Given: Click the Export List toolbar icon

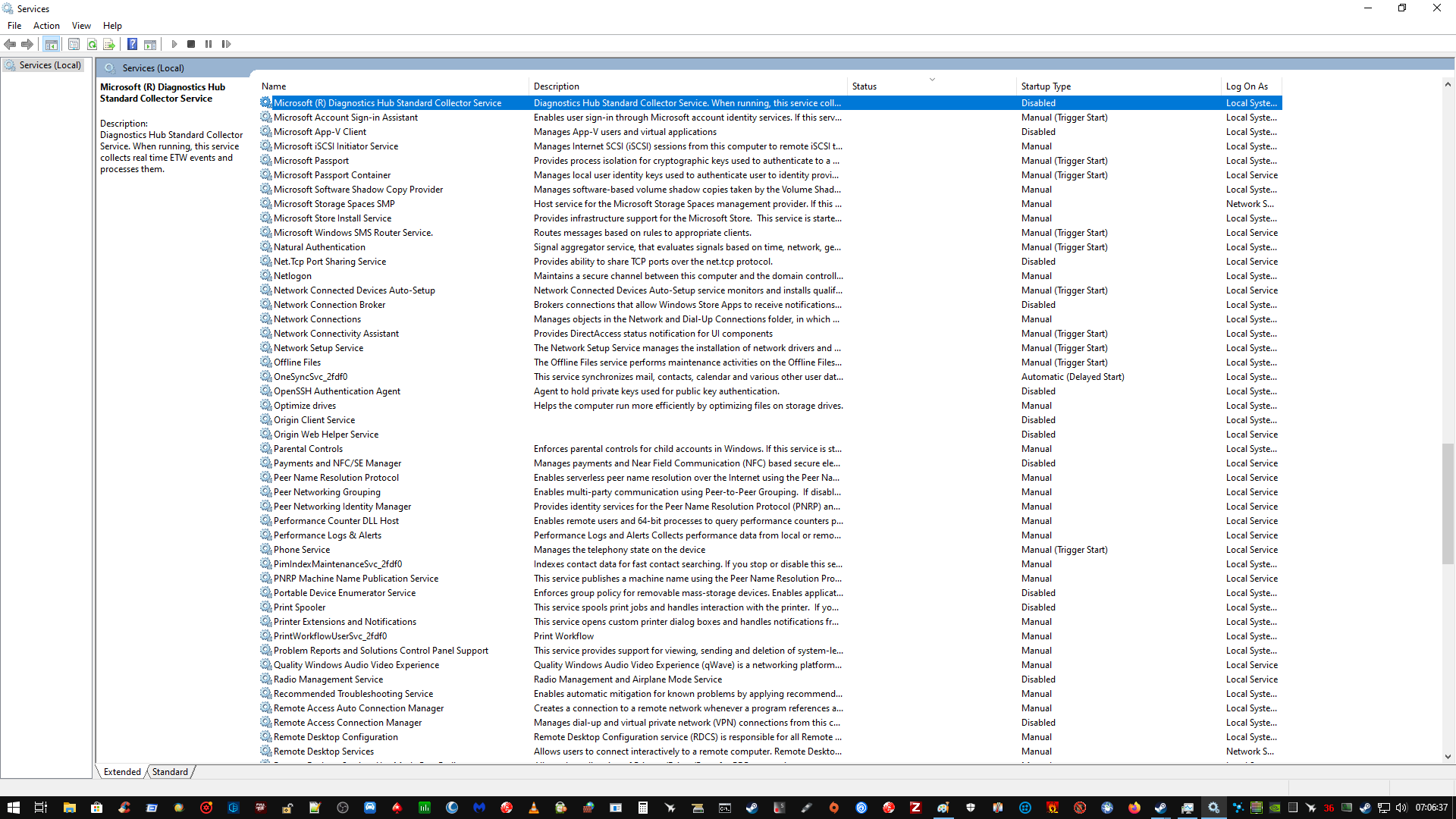Looking at the screenshot, I should pos(109,44).
